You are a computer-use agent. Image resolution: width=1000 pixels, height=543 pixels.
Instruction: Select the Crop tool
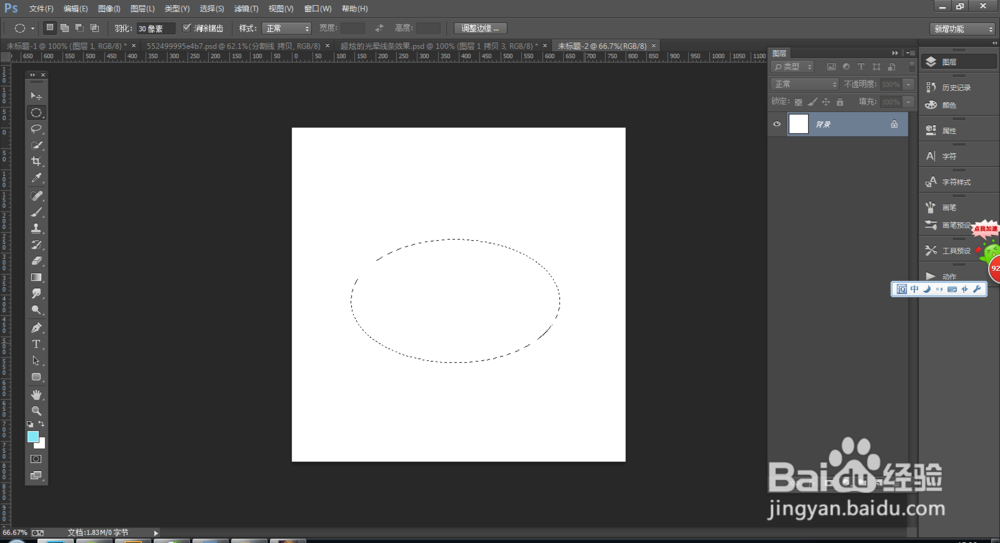coord(36,161)
